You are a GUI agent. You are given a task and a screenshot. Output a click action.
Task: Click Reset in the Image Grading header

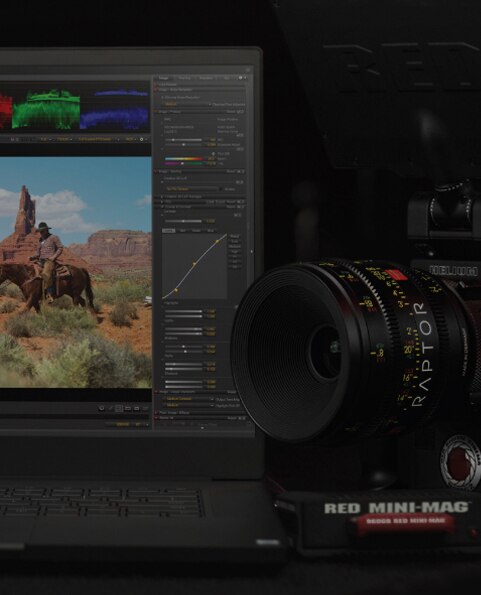pyautogui.click(x=231, y=172)
